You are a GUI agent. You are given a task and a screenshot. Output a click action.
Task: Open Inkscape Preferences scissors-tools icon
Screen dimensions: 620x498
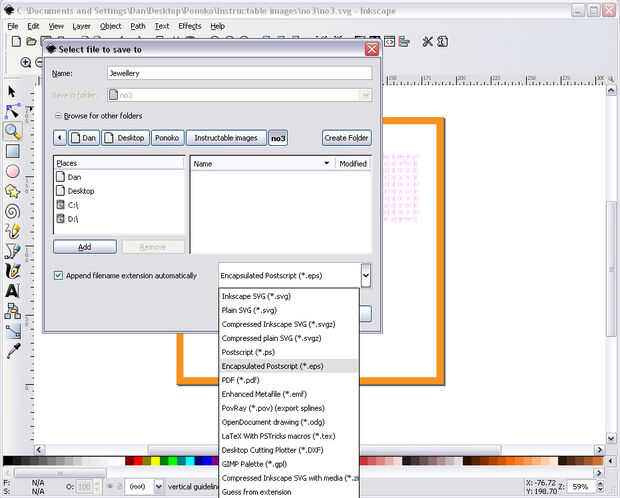427,41
